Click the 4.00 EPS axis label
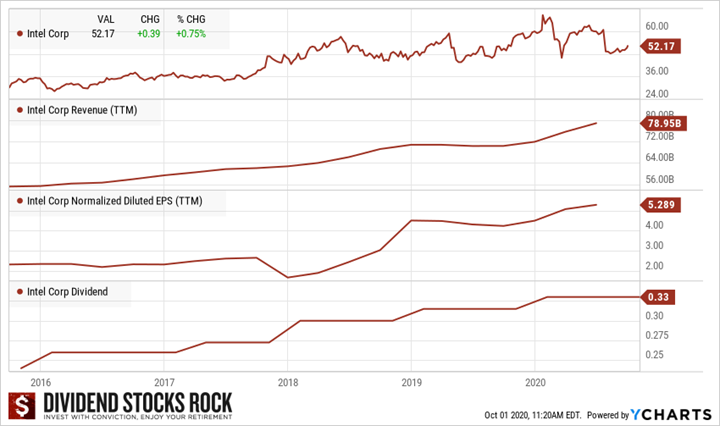The width and height of the screenshot is (720, 426). [x=654, y=225]
